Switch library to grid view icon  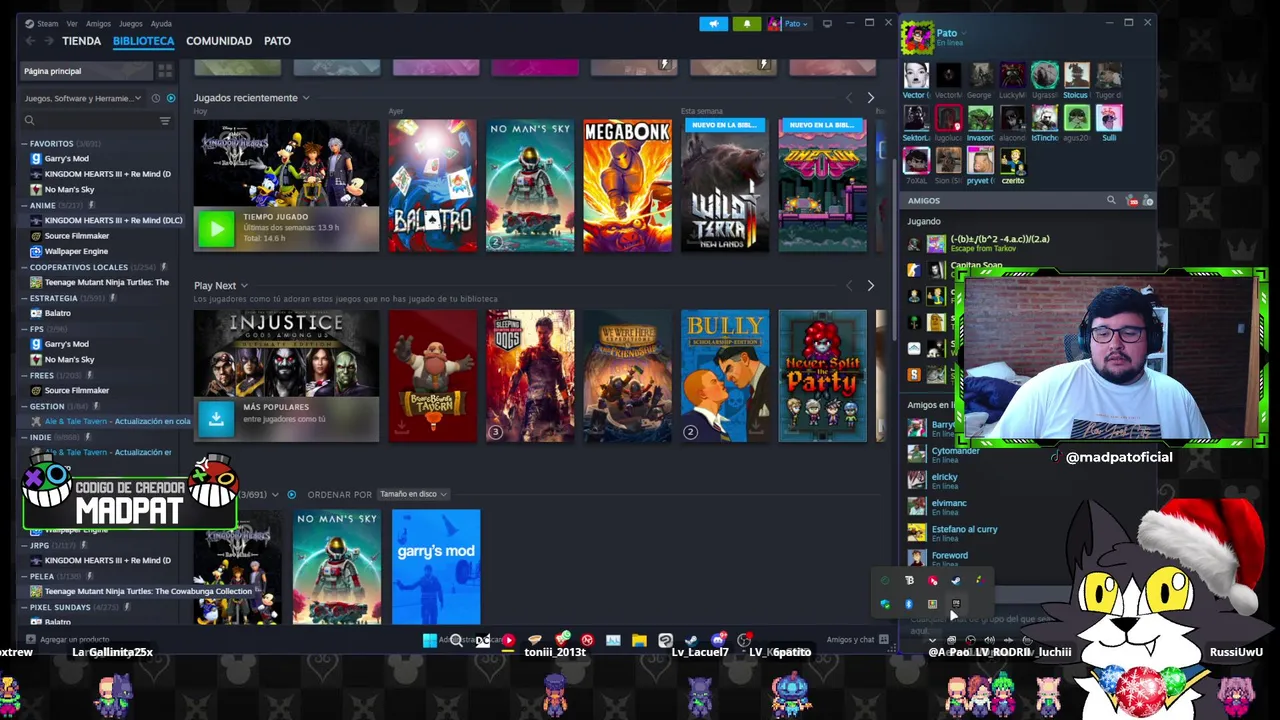[165, 71]
